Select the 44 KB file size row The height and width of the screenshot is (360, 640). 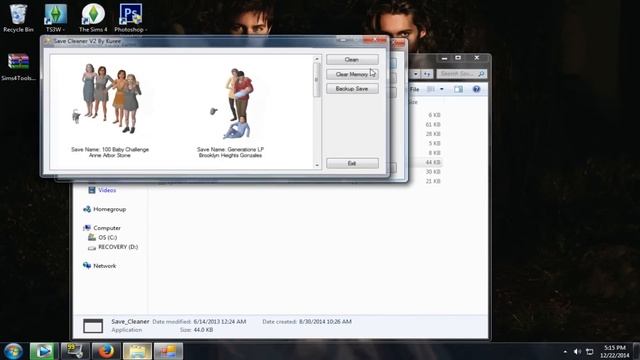[x=433, y=162]
